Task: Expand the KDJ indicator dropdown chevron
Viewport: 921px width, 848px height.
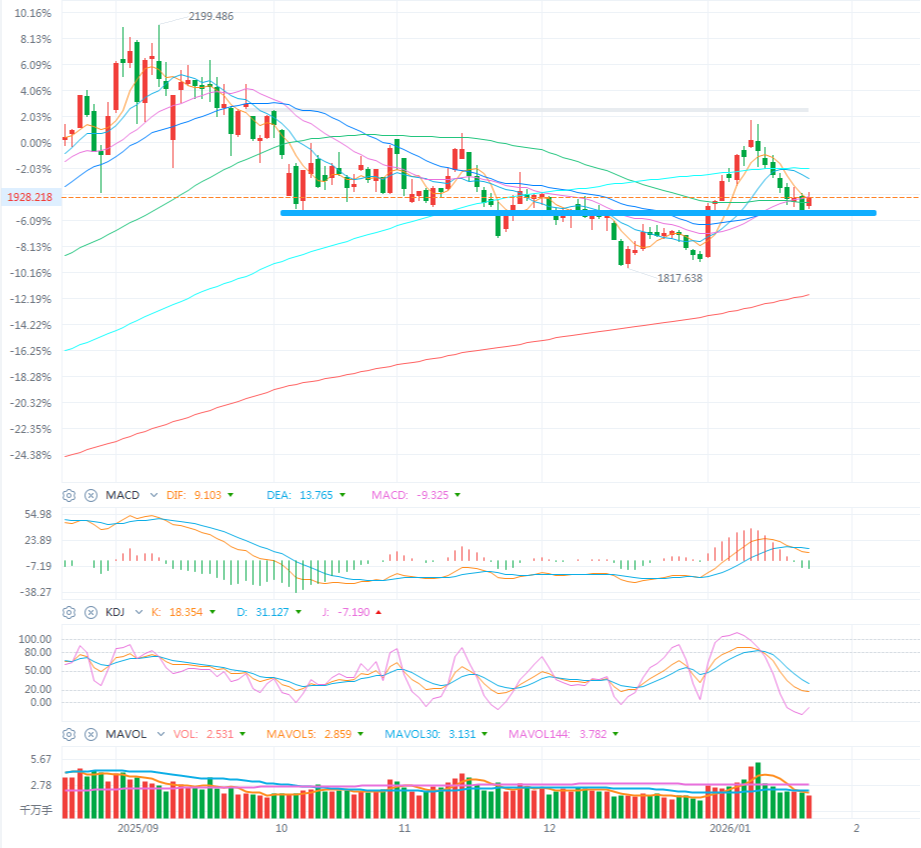Action: 139,612
